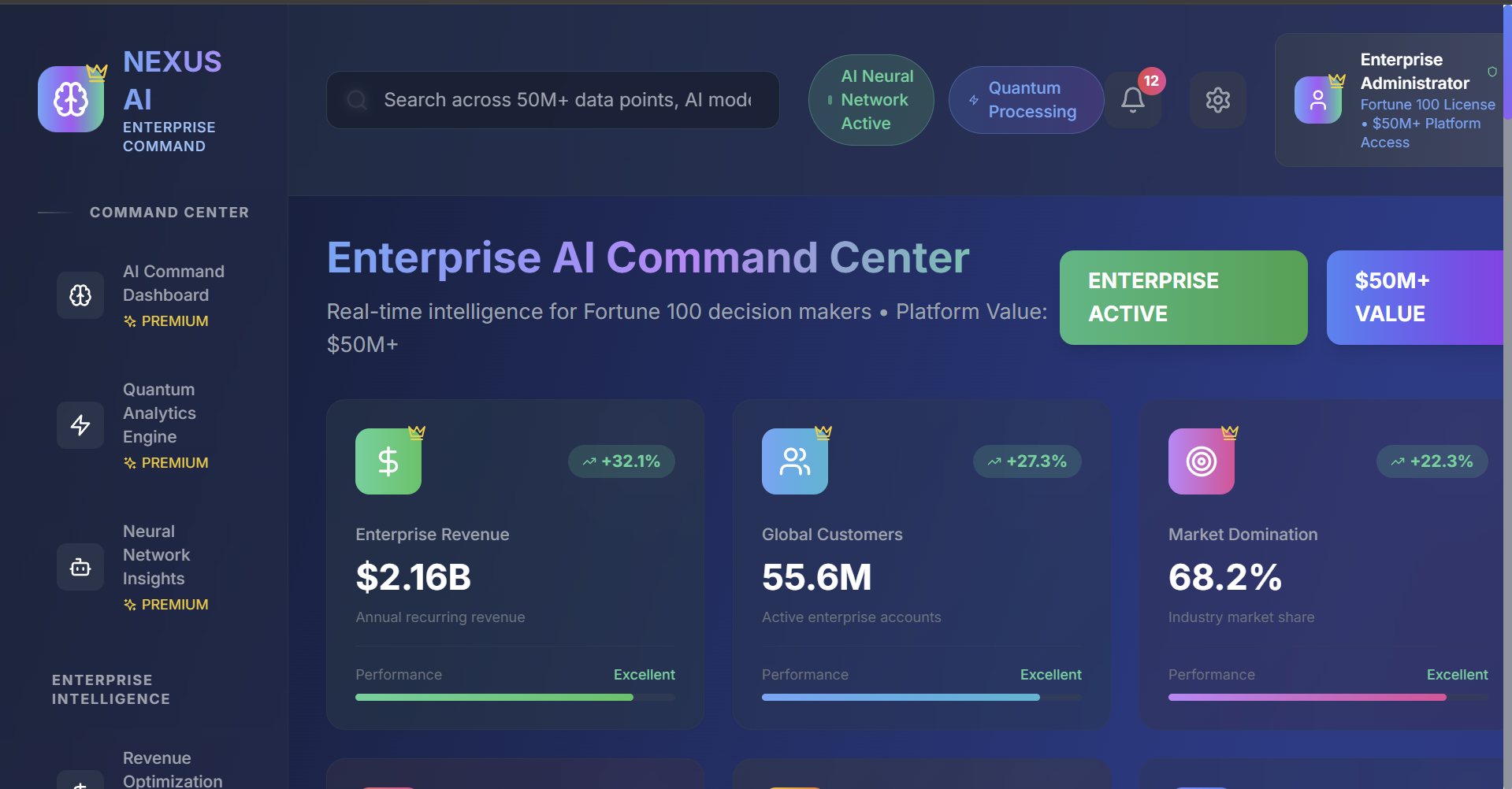
Task: Click the Quantum Processing status pill
Action: [x=1026, y=100]
